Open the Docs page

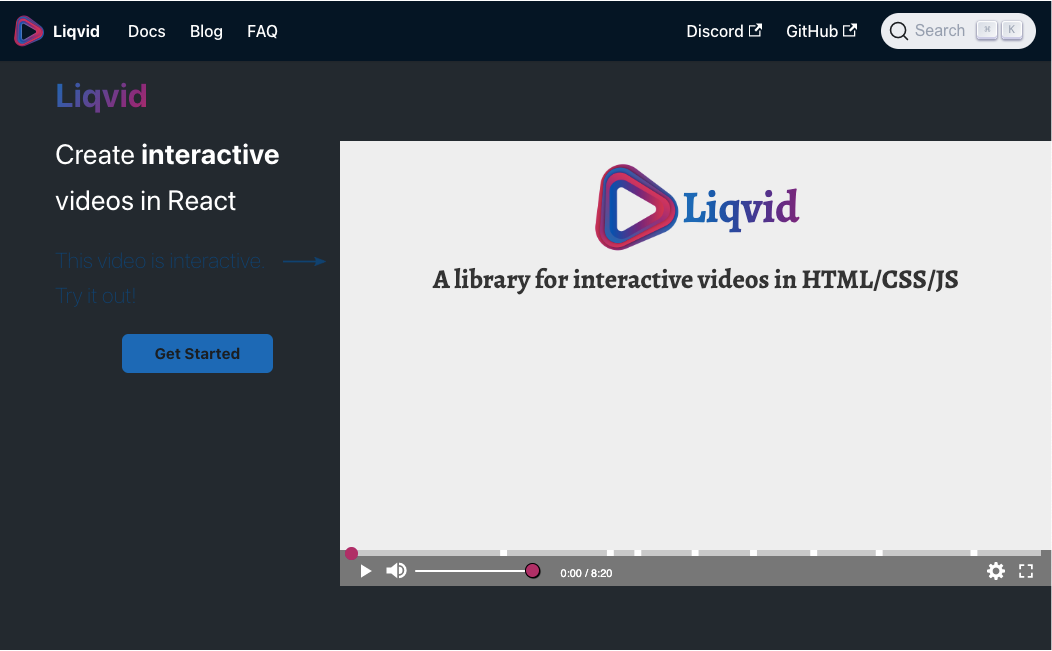pyautogui.click(x=146, y=32)
